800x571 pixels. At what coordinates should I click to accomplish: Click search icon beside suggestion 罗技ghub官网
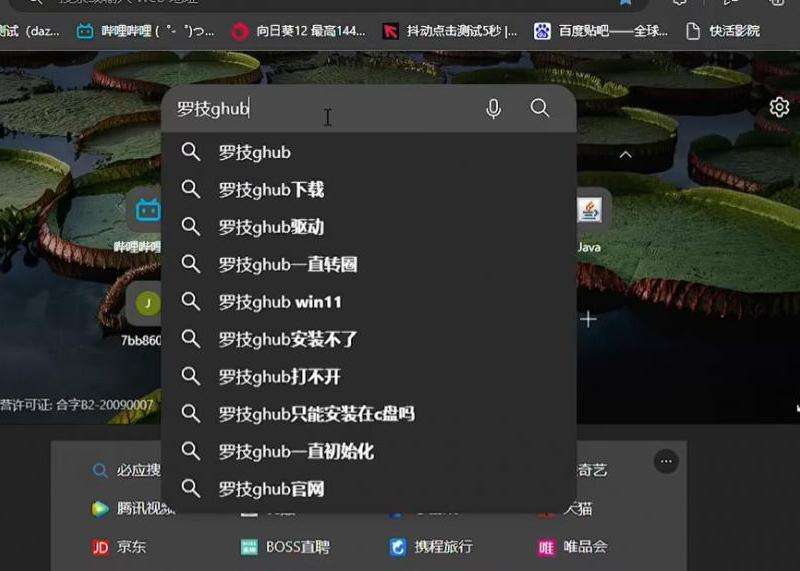191,488
